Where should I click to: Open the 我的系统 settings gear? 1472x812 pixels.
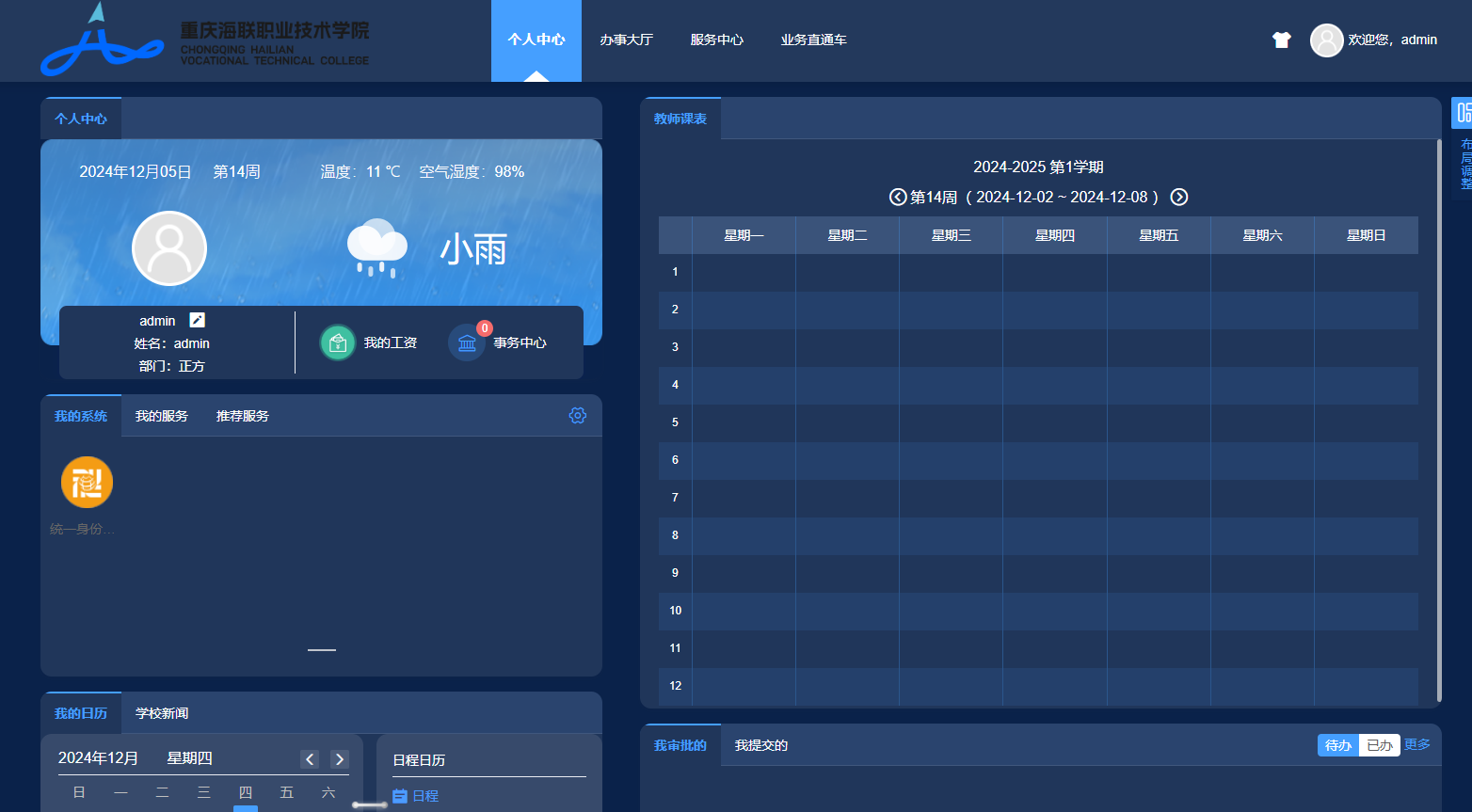click(x=578, y=416)
